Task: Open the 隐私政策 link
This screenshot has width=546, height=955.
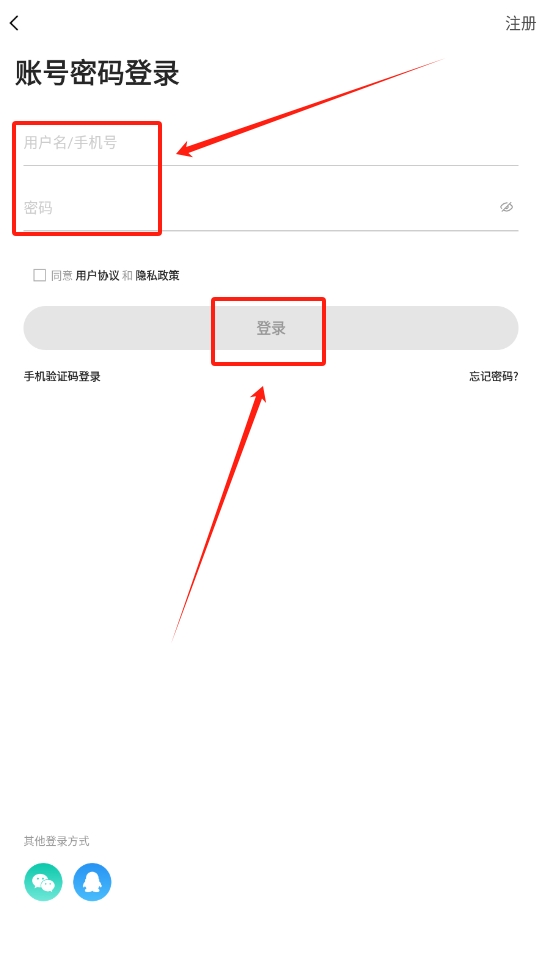Action: pyautogui.click(x=157, y=276)
